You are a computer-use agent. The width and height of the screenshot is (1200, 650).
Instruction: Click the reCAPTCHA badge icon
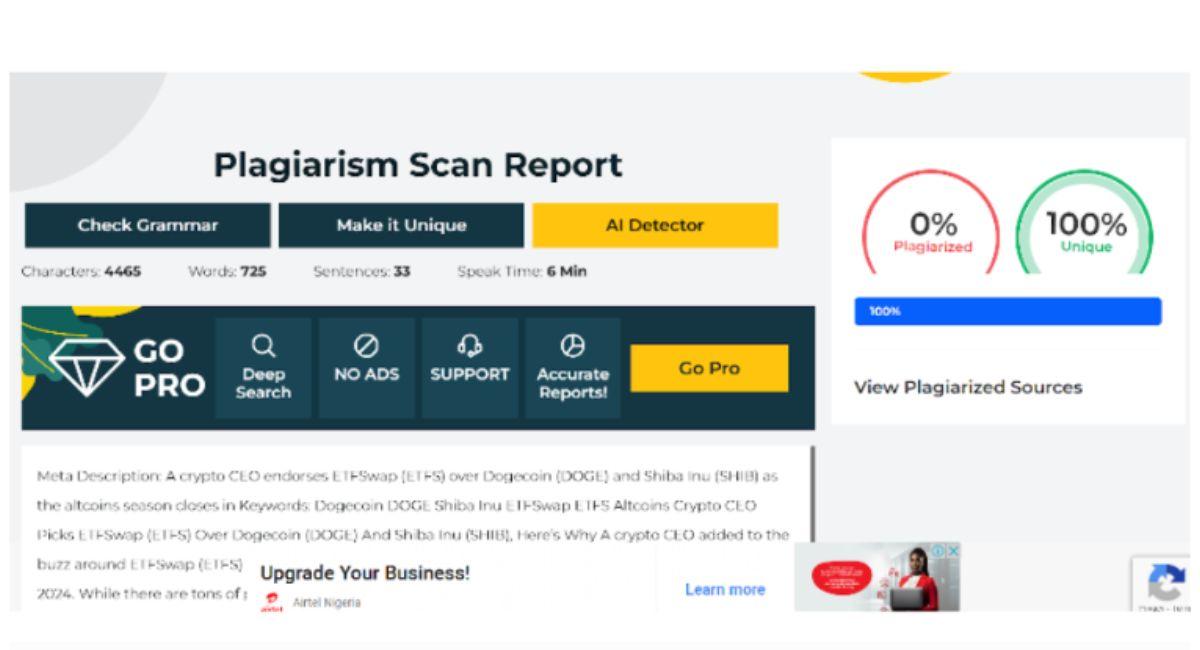[1167, 582]
